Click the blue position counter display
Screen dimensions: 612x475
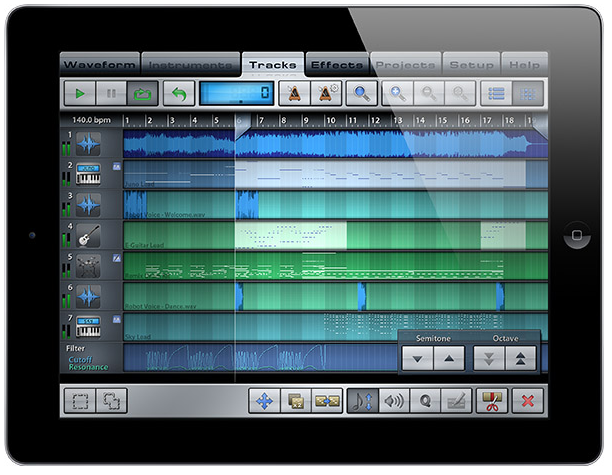click(x=237, y=93)
